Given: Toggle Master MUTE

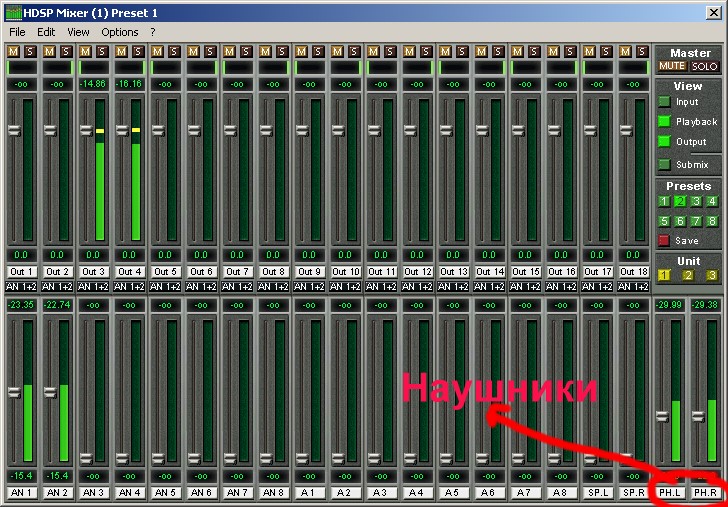Looking at the screenshot, I should pyautogui.click(x=672, y=66).
